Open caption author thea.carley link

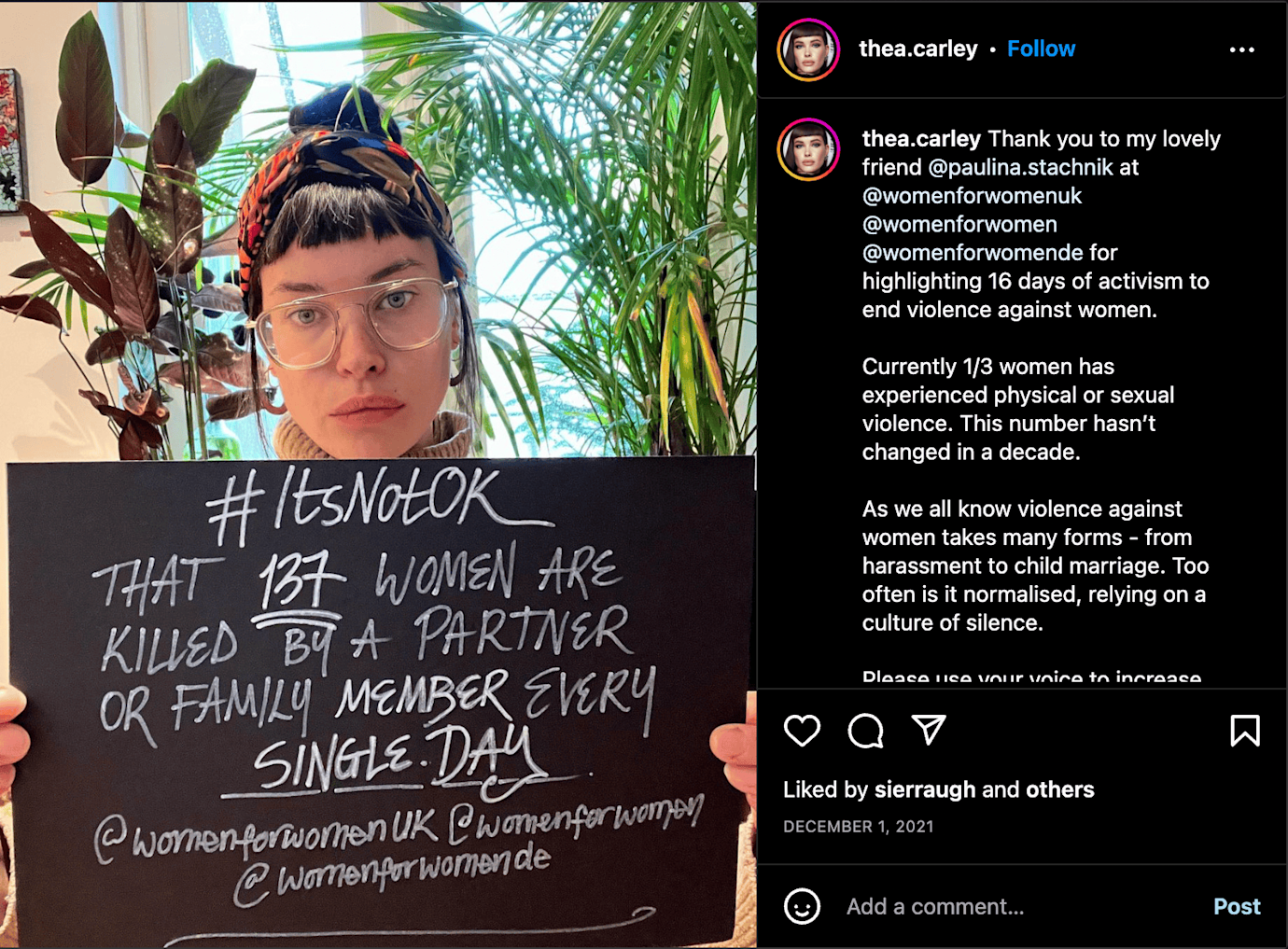pyautogui.click(x=921, y=139)
